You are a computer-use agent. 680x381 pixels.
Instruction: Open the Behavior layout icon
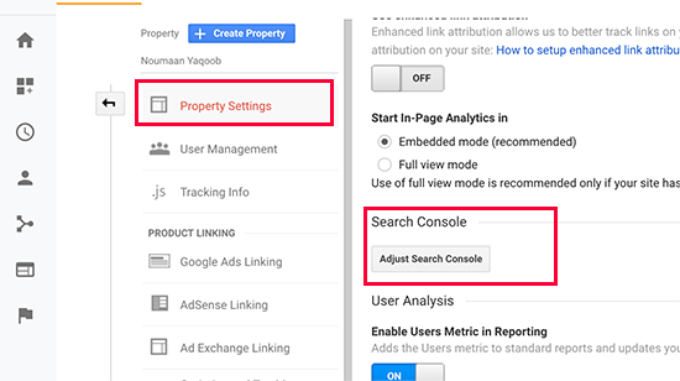pyautogui.click(x=25, y=270)
